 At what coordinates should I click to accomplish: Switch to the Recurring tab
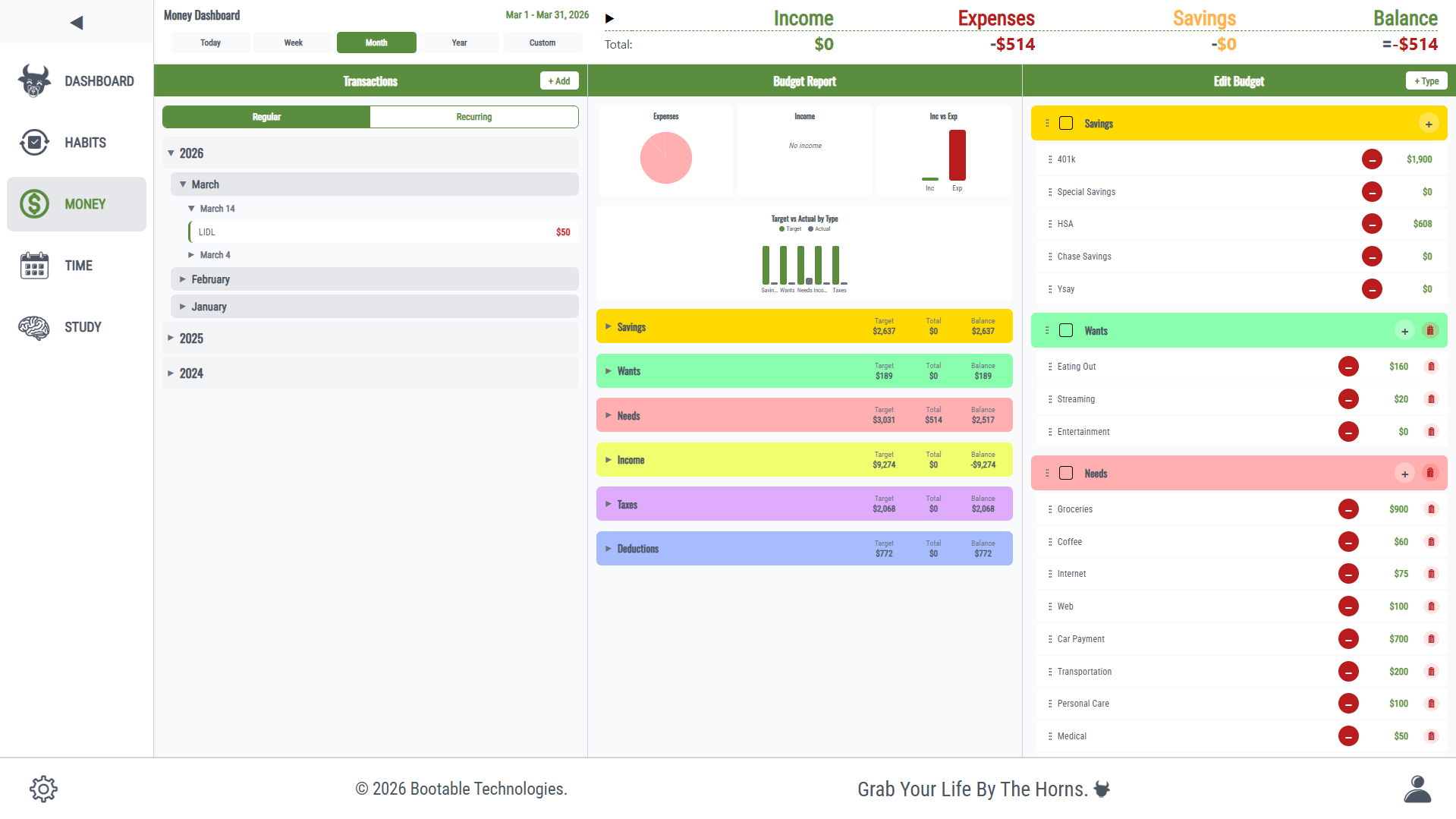473,117
